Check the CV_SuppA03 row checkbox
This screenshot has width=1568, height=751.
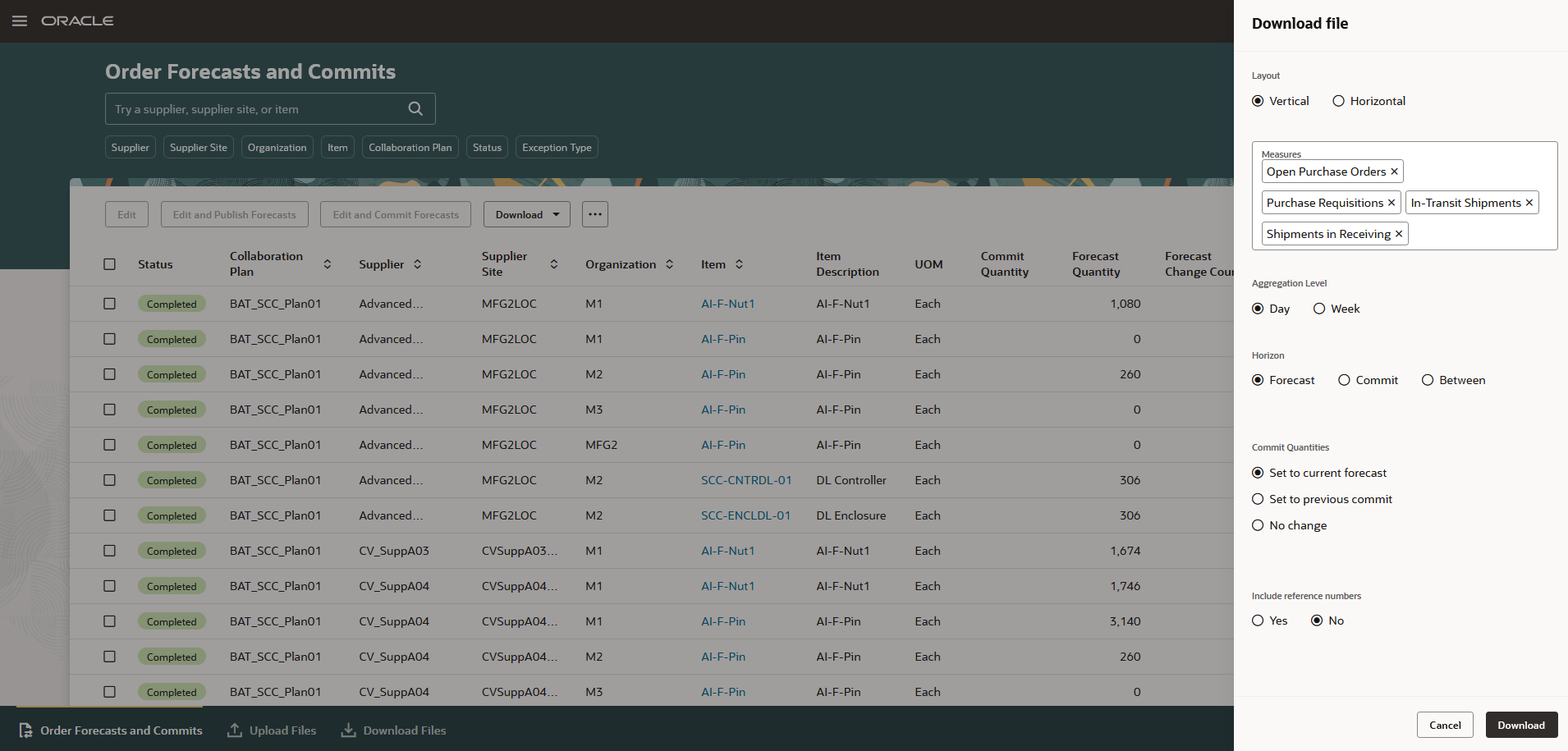click(x=110, y=551)
